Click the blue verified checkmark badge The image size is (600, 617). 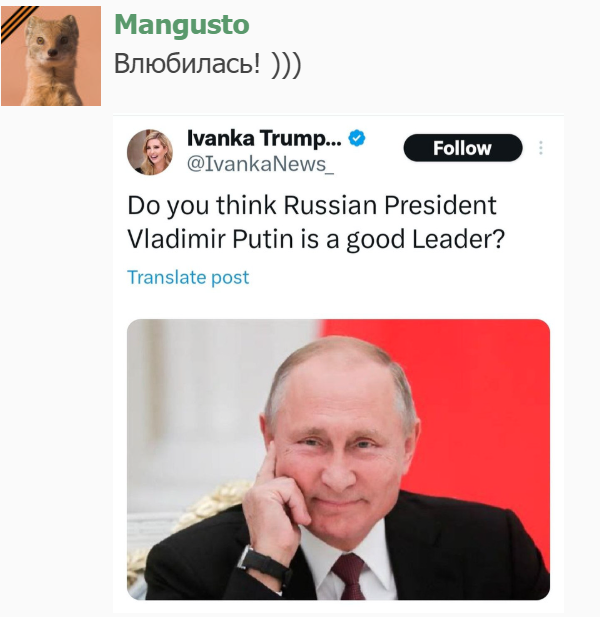(356, 137)
